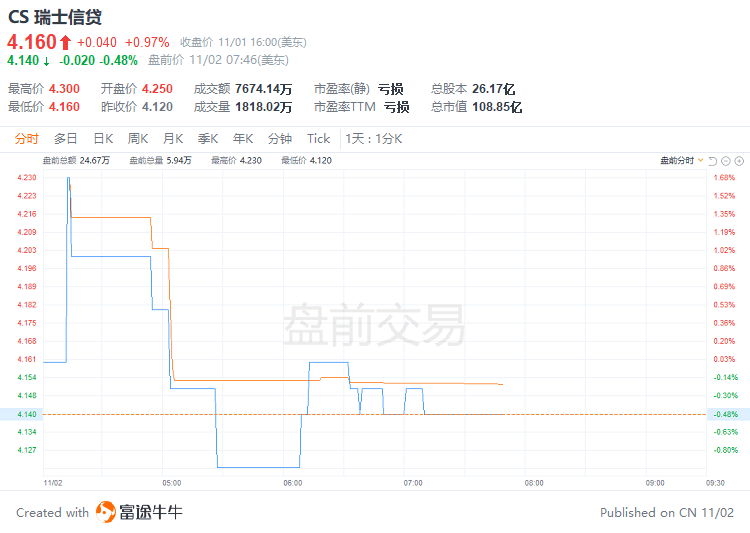This screenshot has height=533, width=750.
Task: Click 昨收价 value 4.120
Action: [x=157, y=107]
